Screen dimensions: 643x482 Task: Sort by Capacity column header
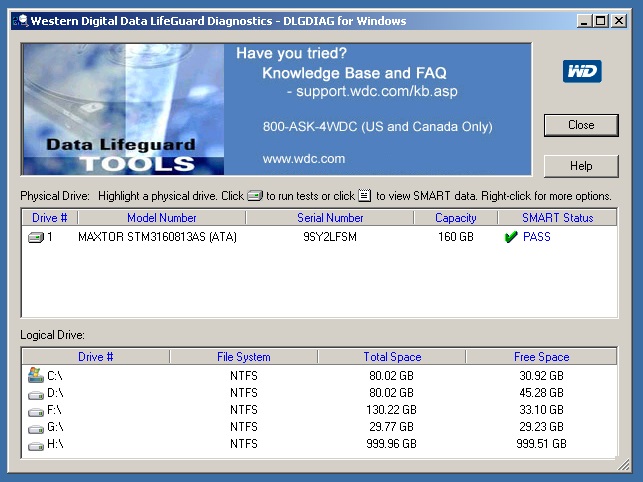coord(456,218)
